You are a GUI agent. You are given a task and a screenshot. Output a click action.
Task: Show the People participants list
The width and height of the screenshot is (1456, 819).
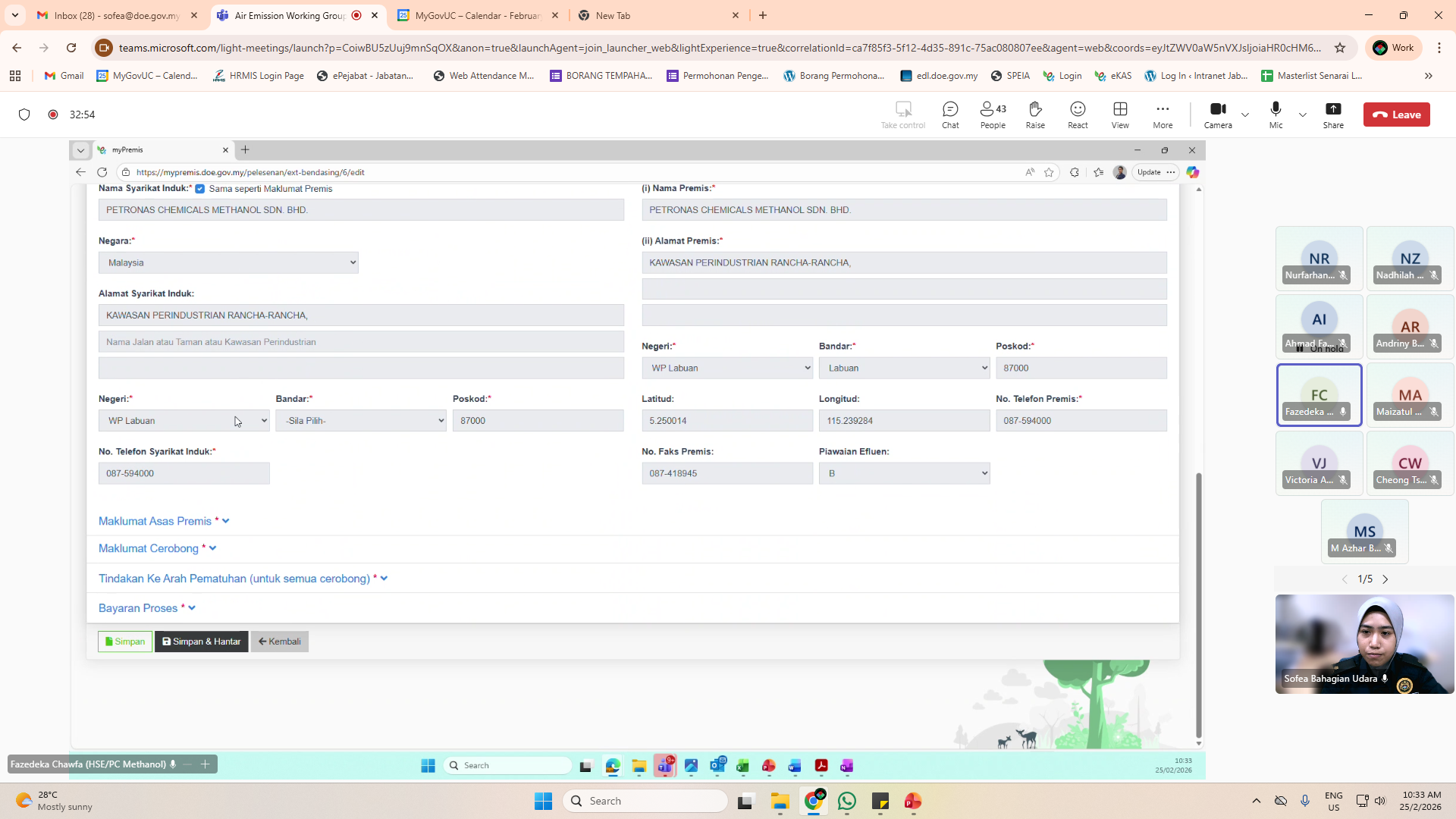993,115
